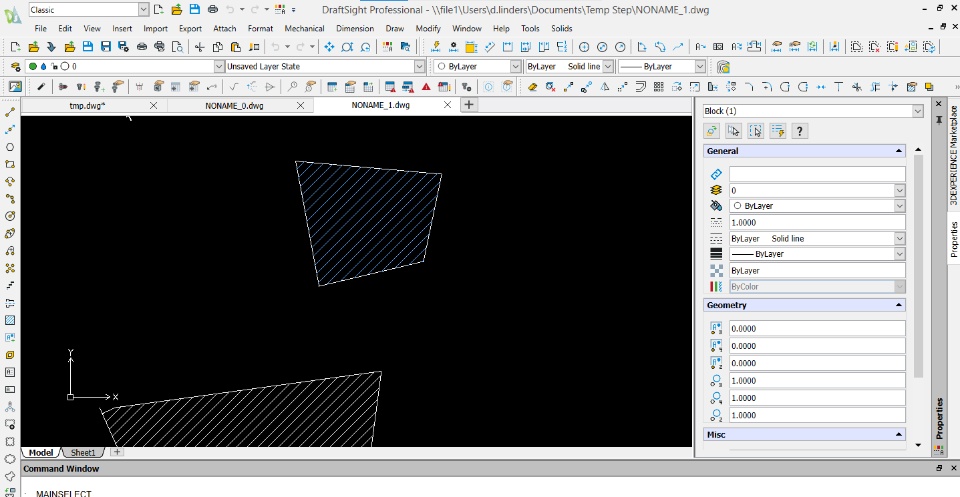Open the Block (1) selection dropdown

coord(917,111)
